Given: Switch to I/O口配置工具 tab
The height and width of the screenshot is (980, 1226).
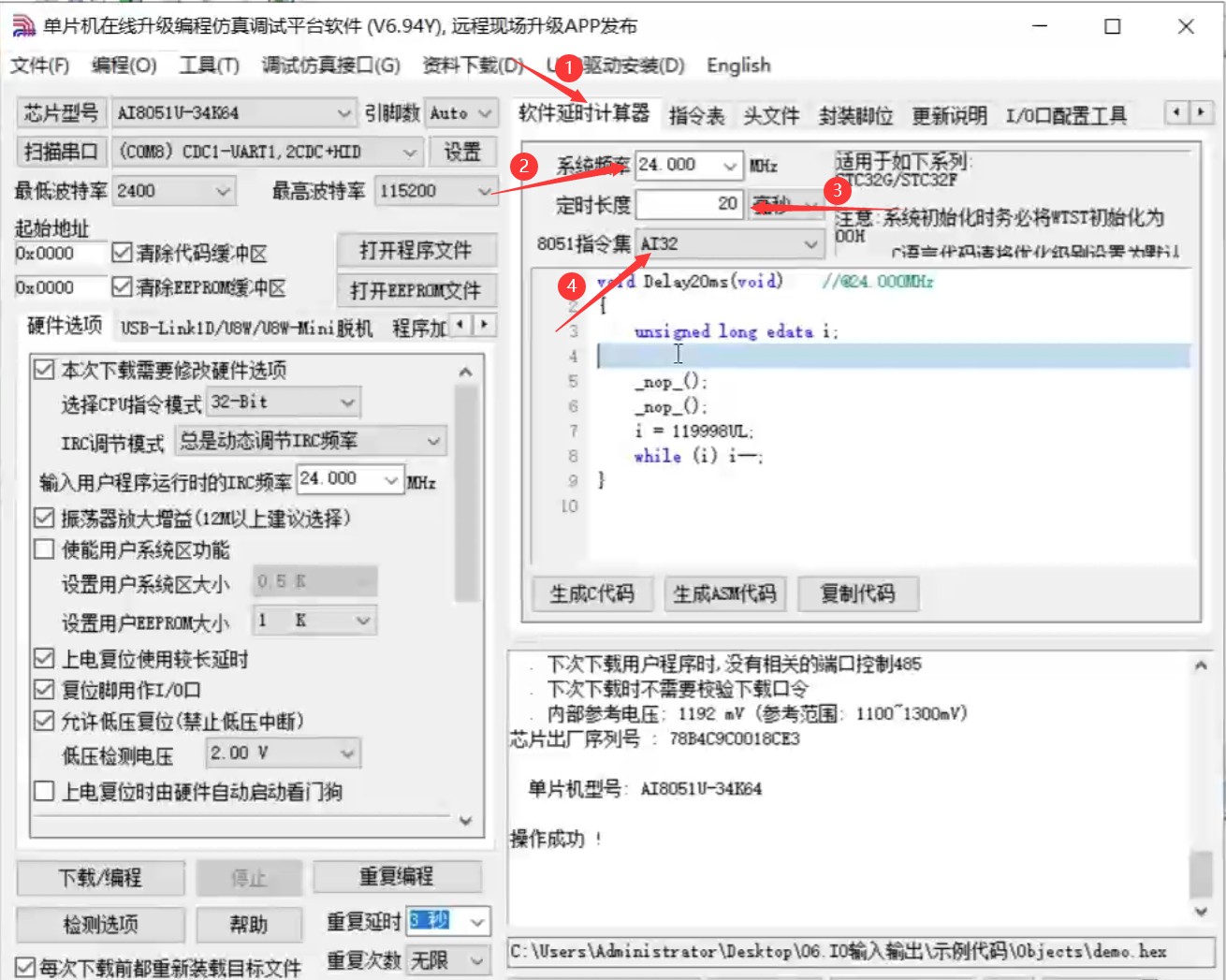Looking at the screenshot, I should 1066,116.
